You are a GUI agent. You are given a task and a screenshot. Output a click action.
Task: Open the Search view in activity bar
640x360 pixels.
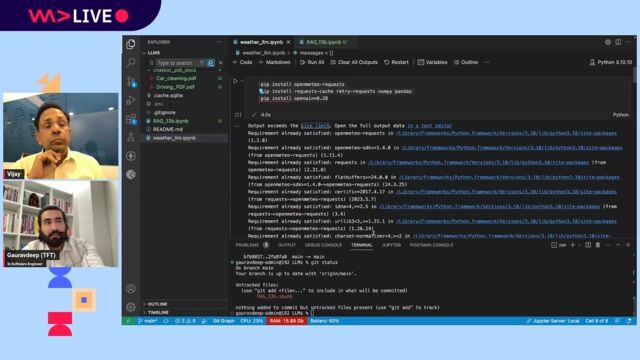click(x=131, y=62)
